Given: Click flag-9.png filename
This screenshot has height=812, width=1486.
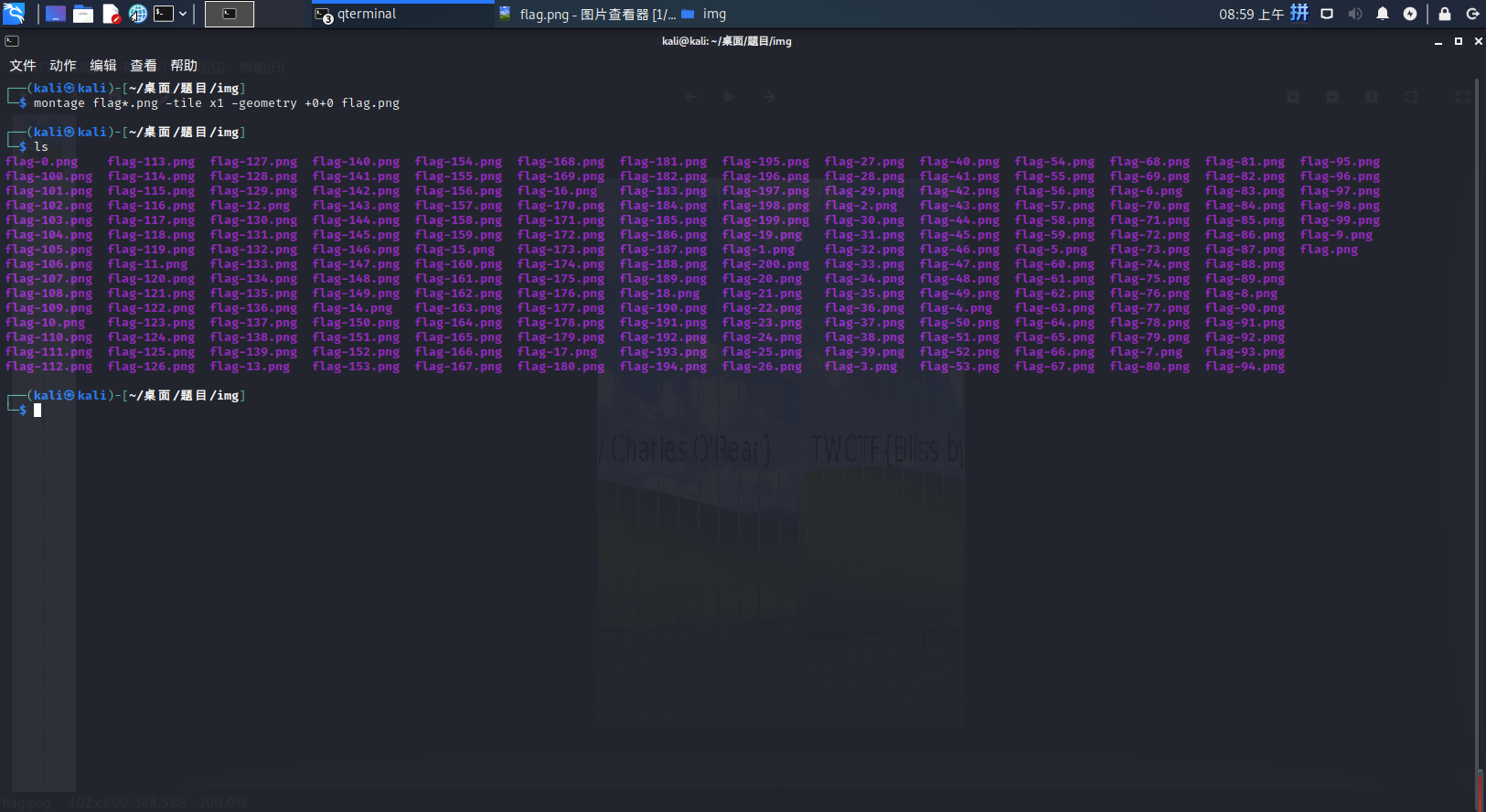Looking at the screenshot, I should click(x=1337, y=235).
